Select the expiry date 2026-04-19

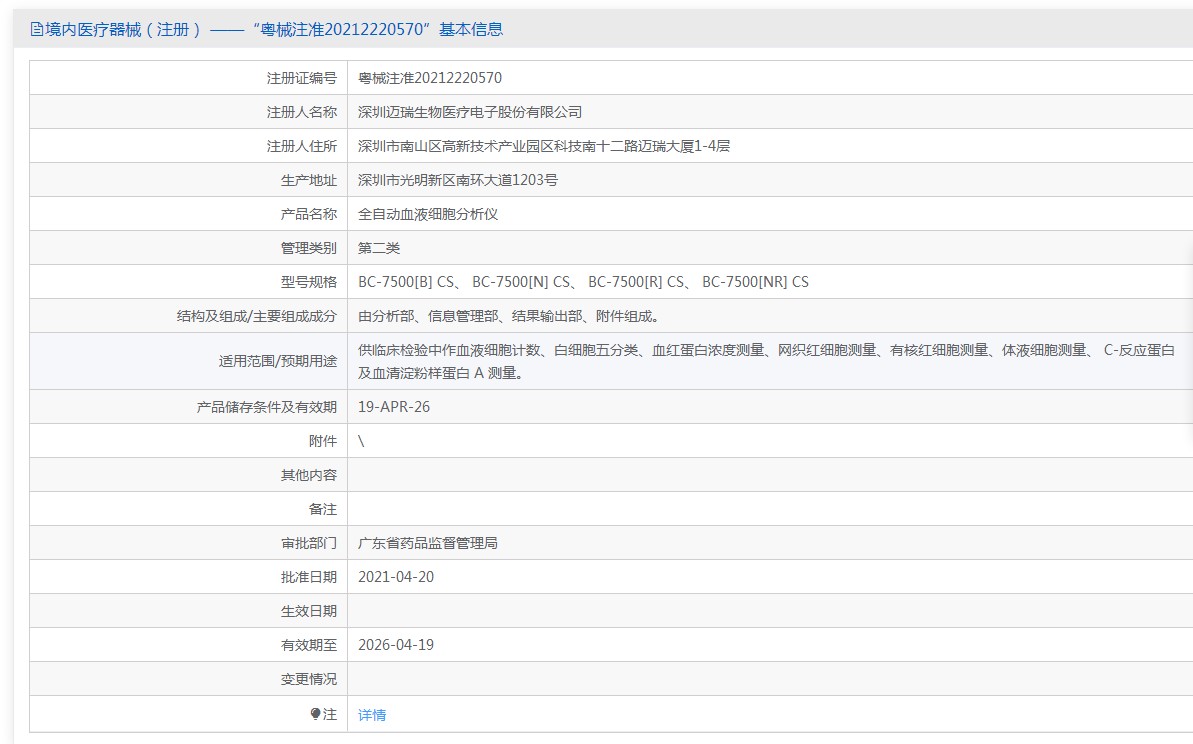(x=396, y=645)
